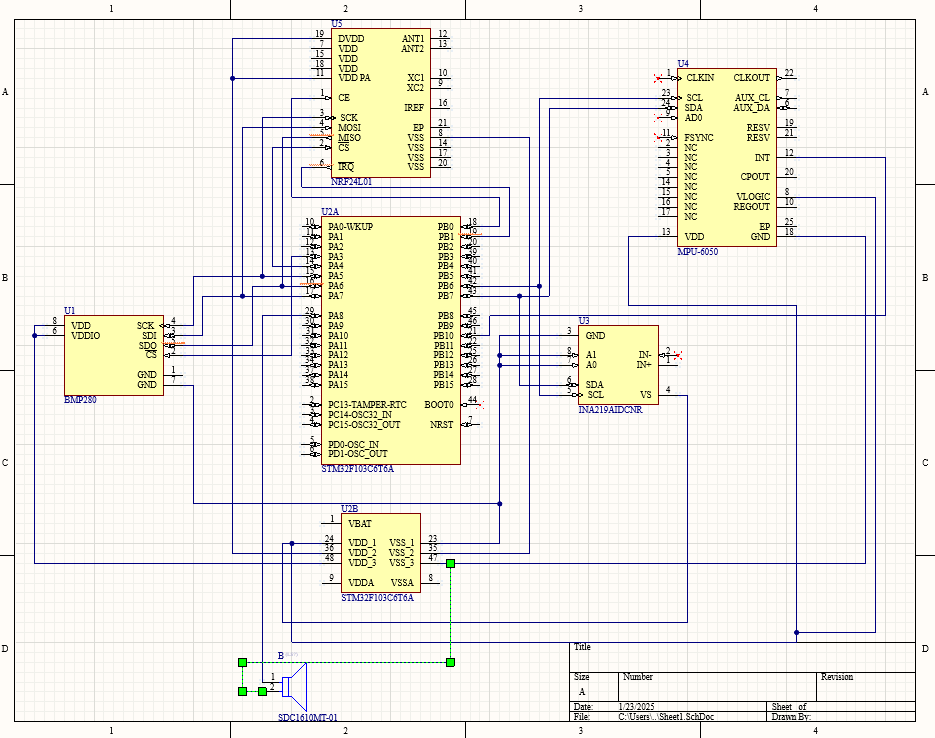Click the SDO pin label on BMP280

148,346
